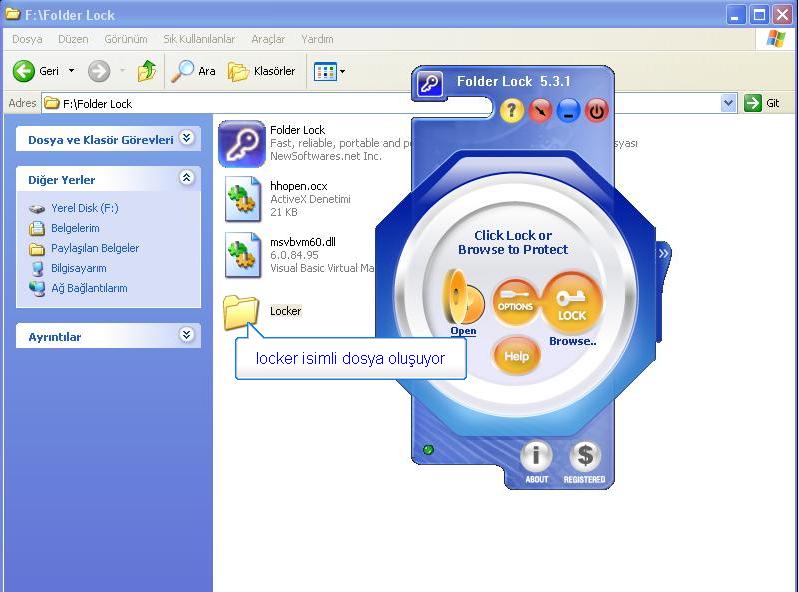Click the orange LOCK key button
Viewport: 799px width, 592px height.
572,303
